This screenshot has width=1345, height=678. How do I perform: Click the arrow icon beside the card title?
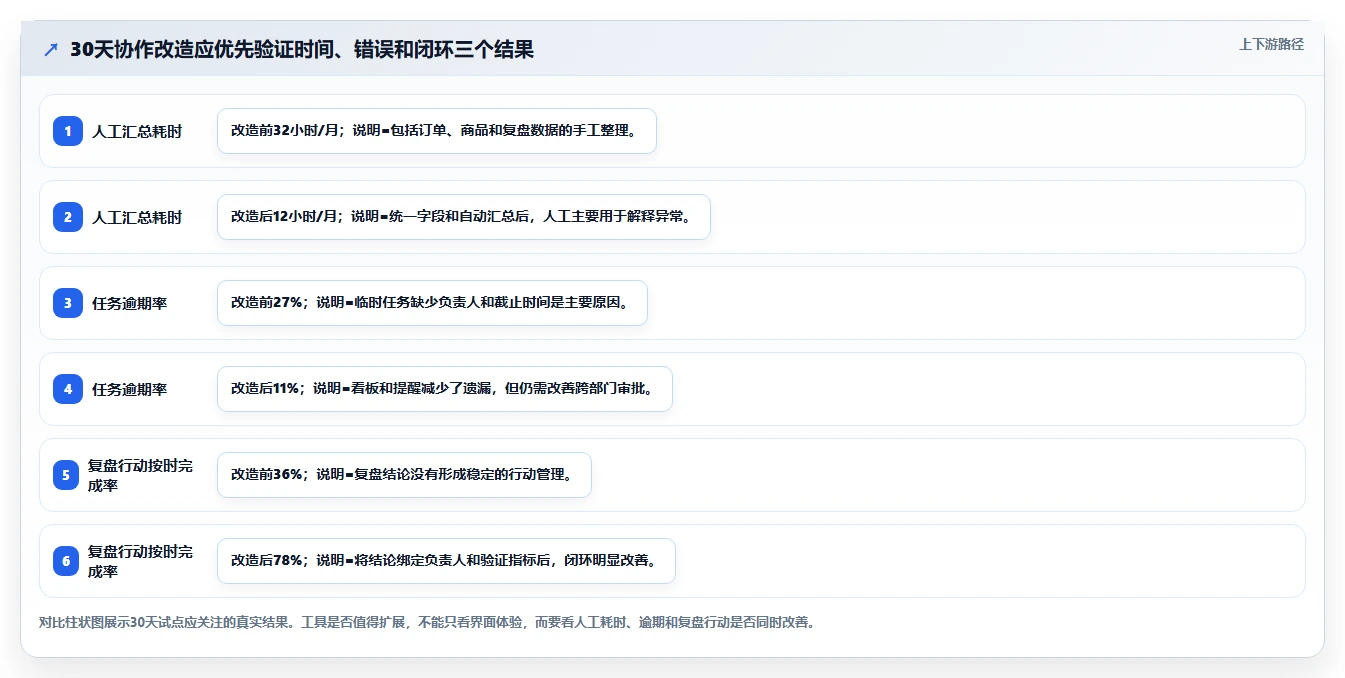51,49
